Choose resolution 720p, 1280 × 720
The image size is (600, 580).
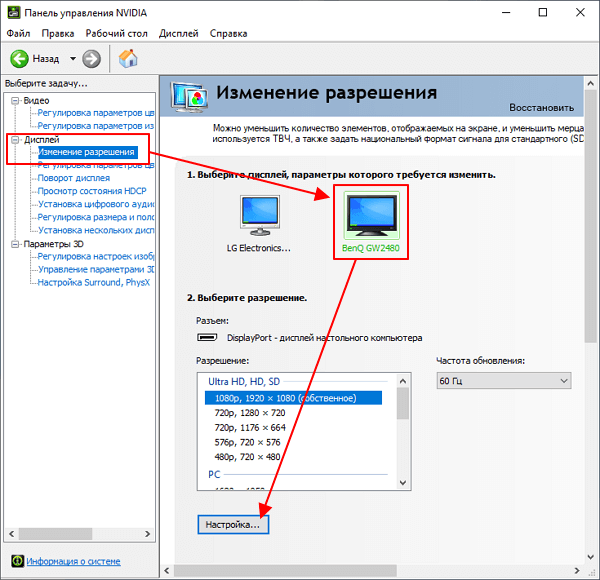click(250, 413)
